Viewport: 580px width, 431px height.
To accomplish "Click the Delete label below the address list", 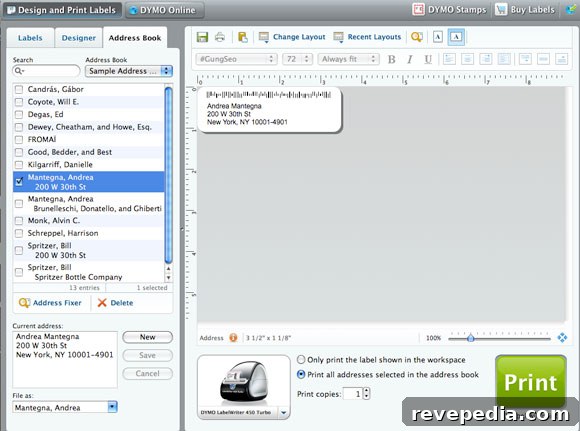I will pos(122,303).
